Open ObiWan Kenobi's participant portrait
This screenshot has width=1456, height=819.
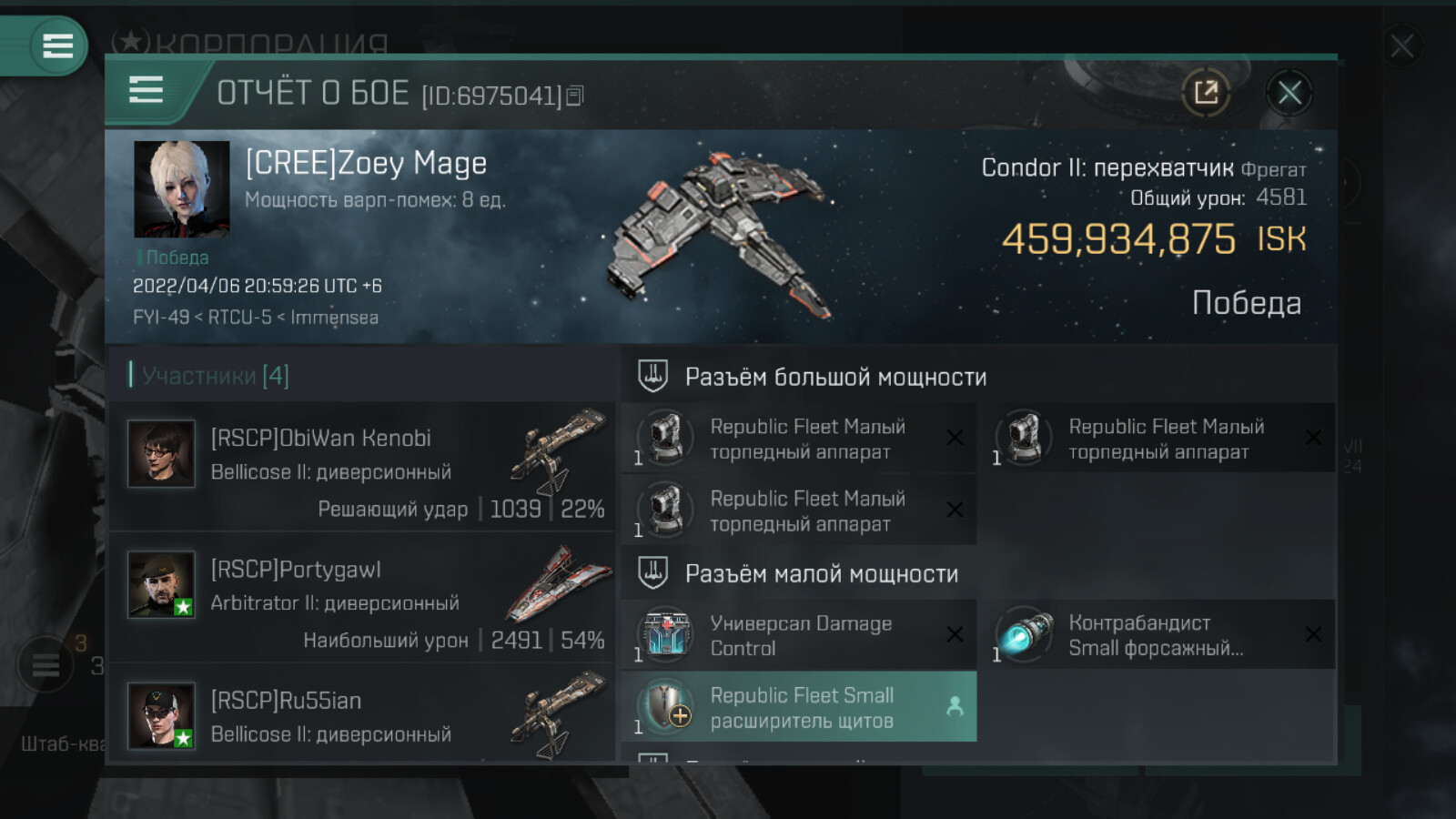(x=161, y=453)
